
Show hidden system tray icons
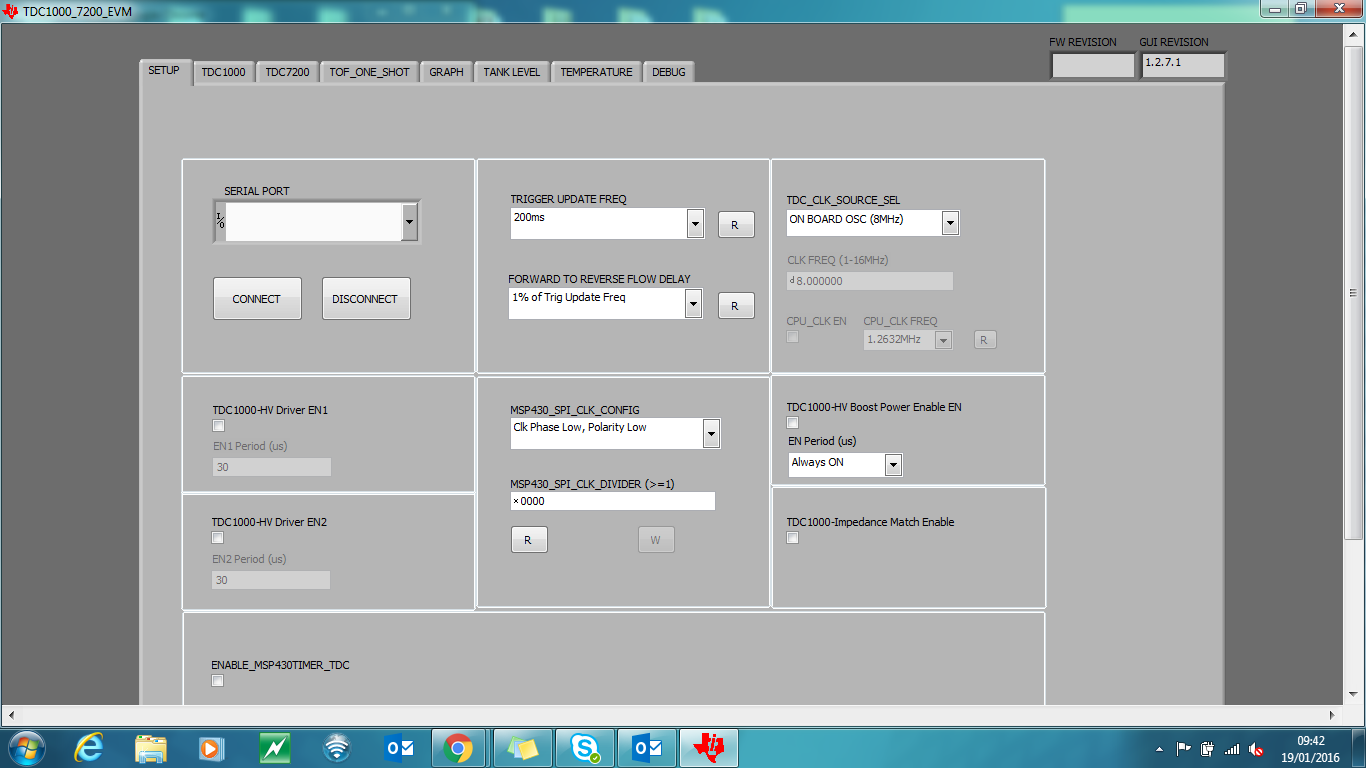tap(1159, 749)
